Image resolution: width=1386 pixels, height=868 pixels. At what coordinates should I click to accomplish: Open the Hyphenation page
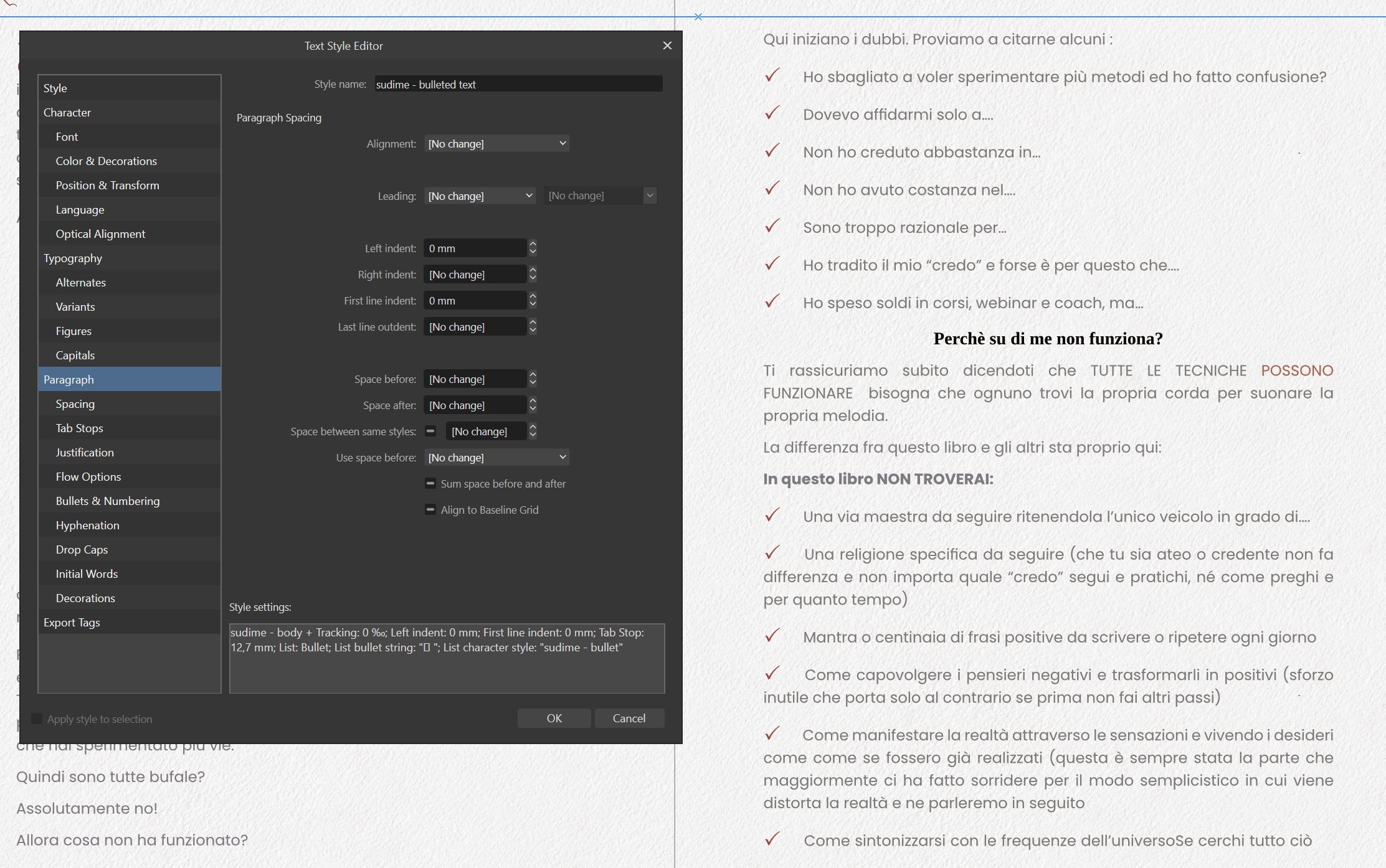click(130, 525)
